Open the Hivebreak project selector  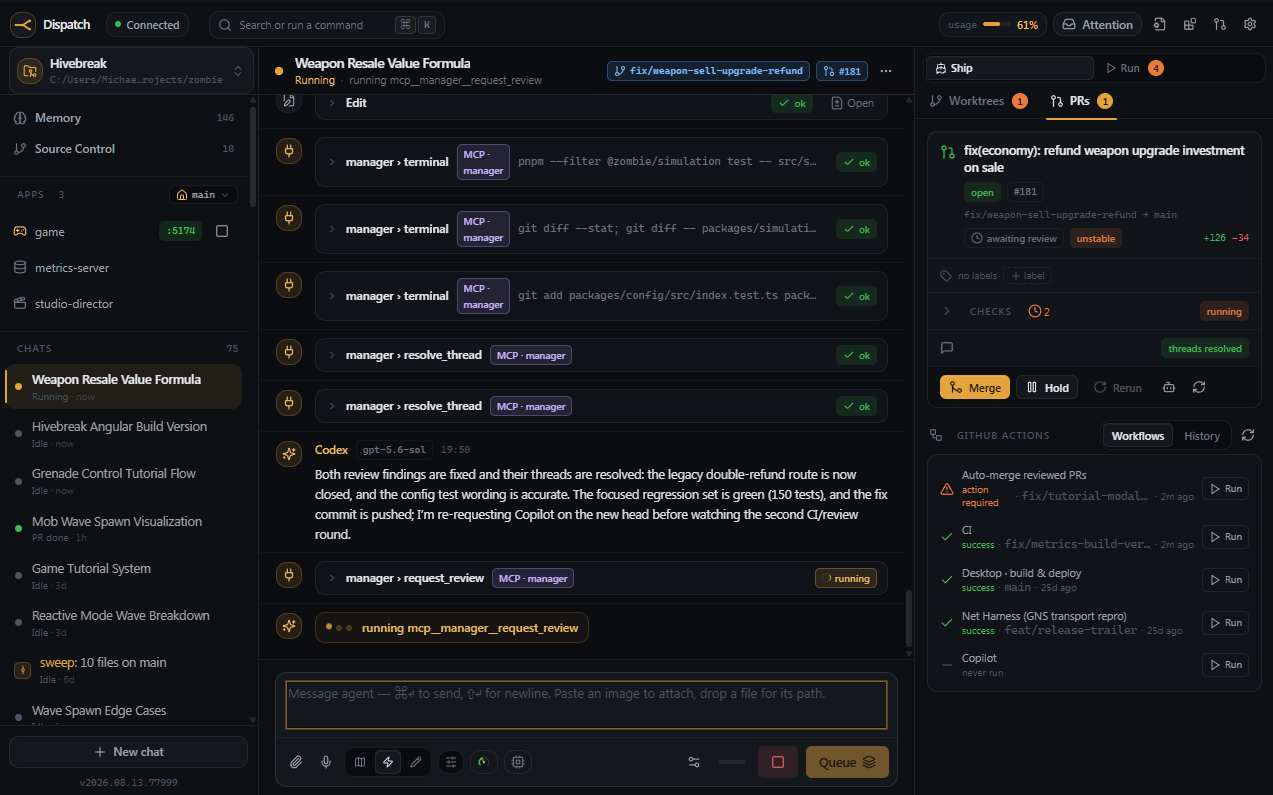(x=132, y=70)
